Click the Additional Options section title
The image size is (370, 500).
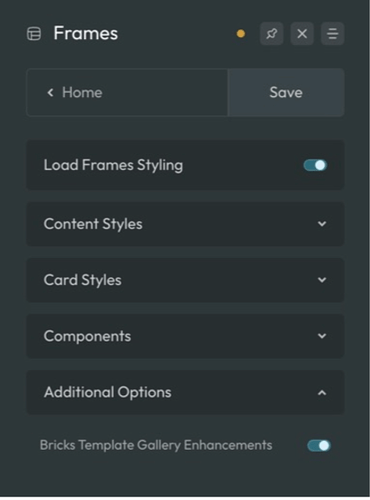pos(108,392)
